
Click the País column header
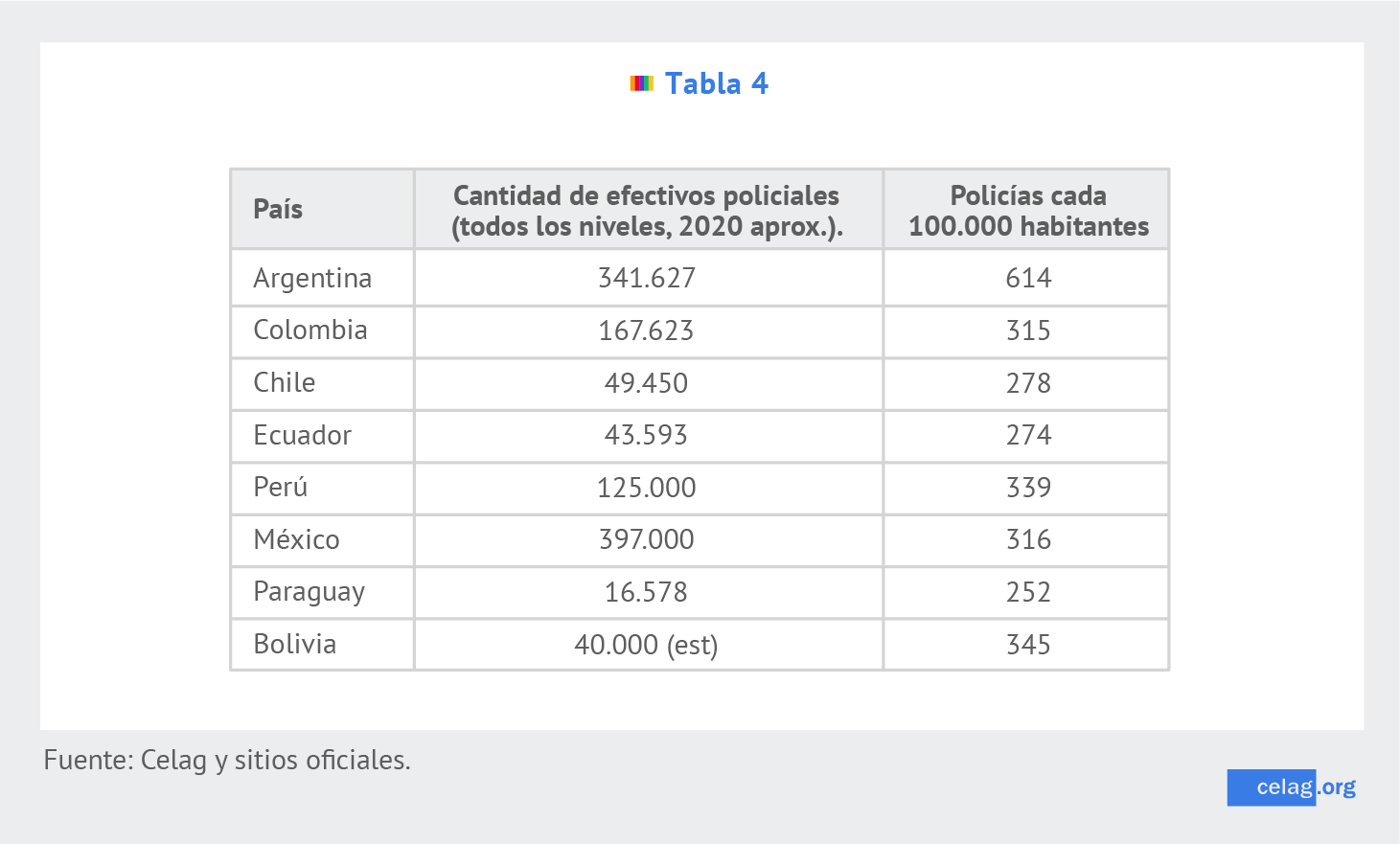point(278,209)
